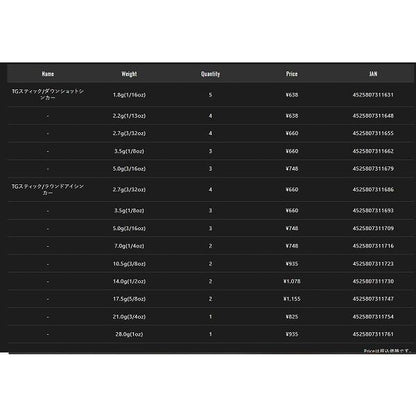Image resolution: width=416 pixels, height=416 pixels.
Task: Click JAN code 4525807311754
Action: pyautogui.click(x=373, y=317)
